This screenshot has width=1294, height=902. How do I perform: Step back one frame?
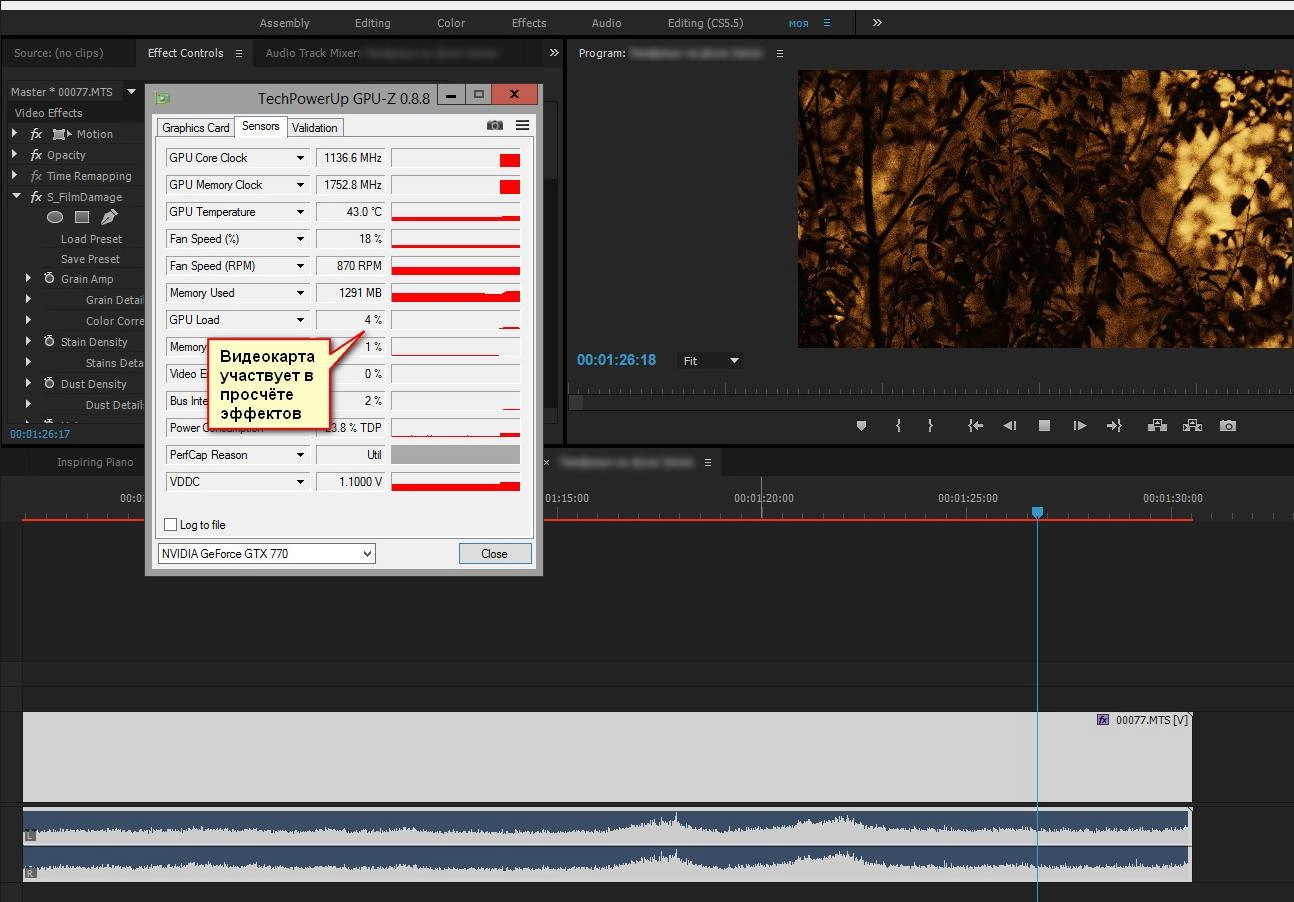coord(1010,425)
